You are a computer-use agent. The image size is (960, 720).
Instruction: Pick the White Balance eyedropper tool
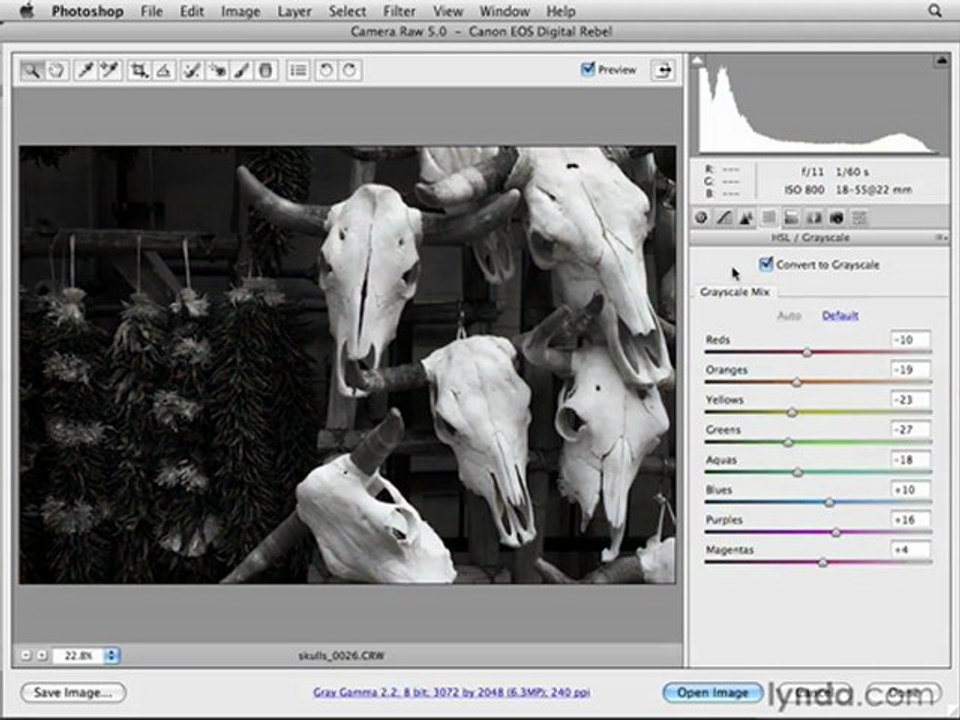(x=85, y=70)
